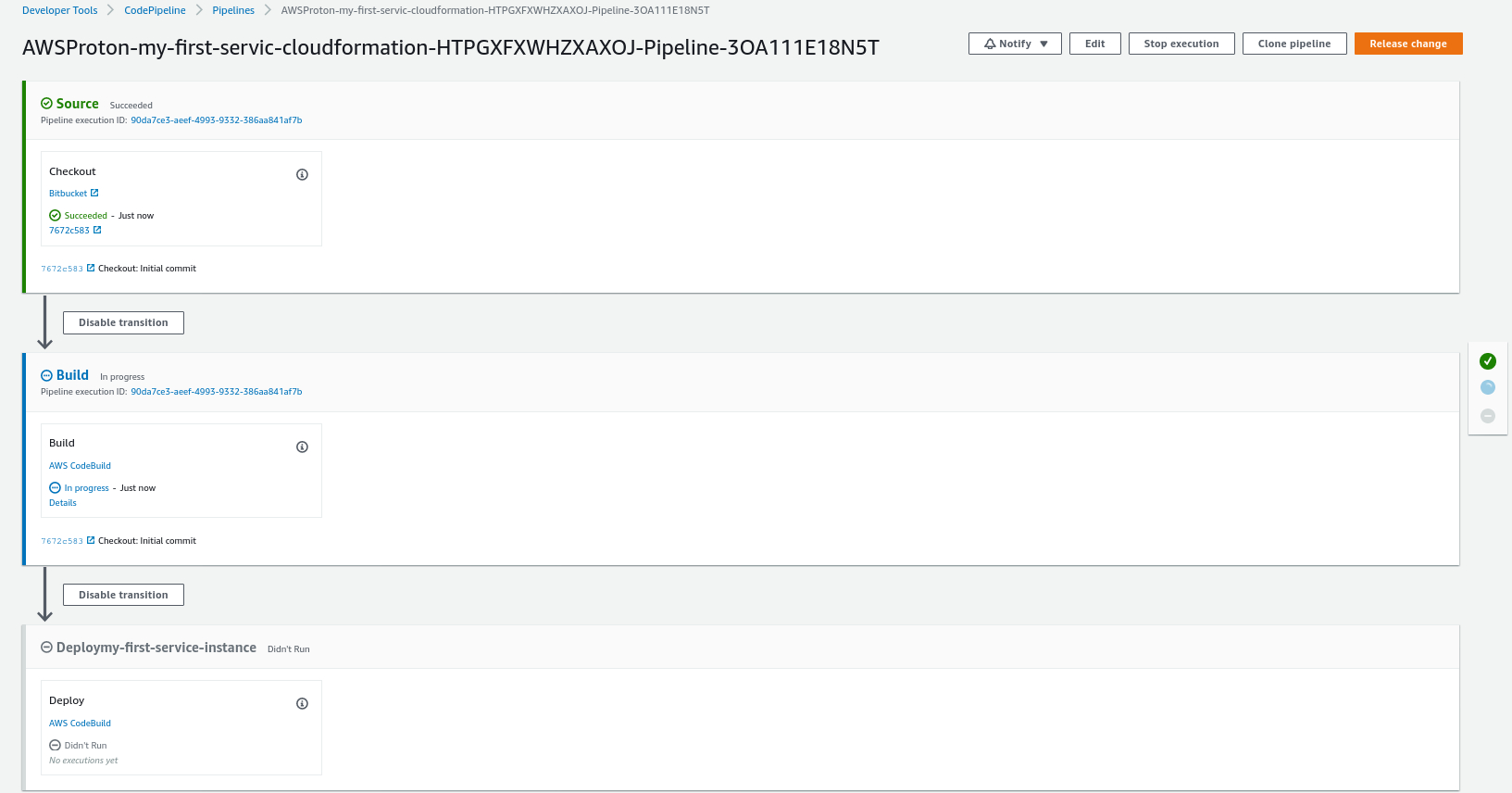The image size is (1512, 793).
Task: Click external icon beside Source footer commit
Action: coord(91,268)
